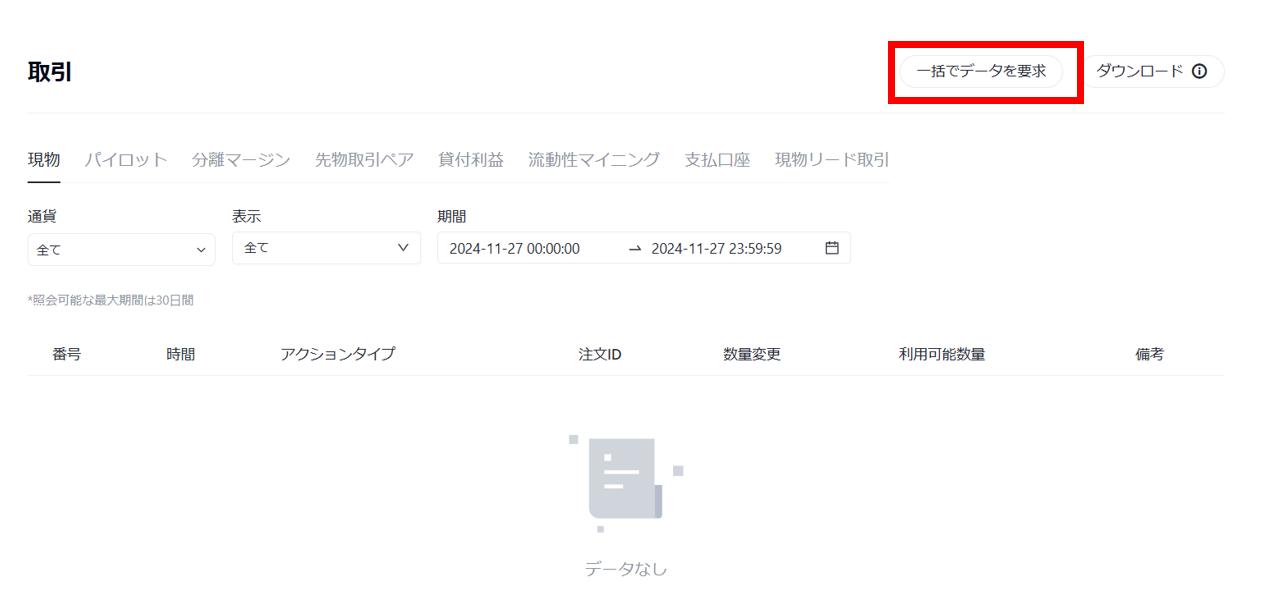Click the データなし empty-state text

click(626, 569)
